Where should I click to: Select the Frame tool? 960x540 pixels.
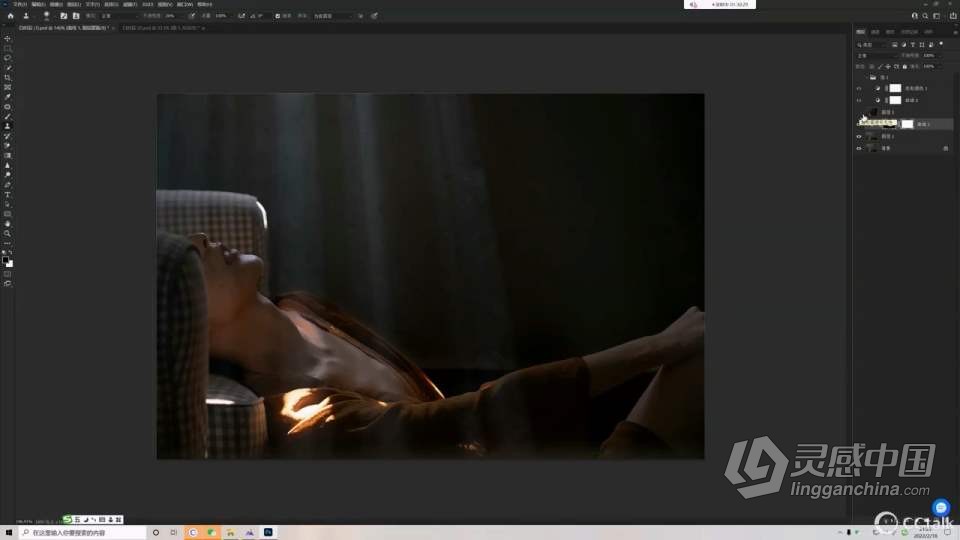pyautogui.click(x=7, y=88)
